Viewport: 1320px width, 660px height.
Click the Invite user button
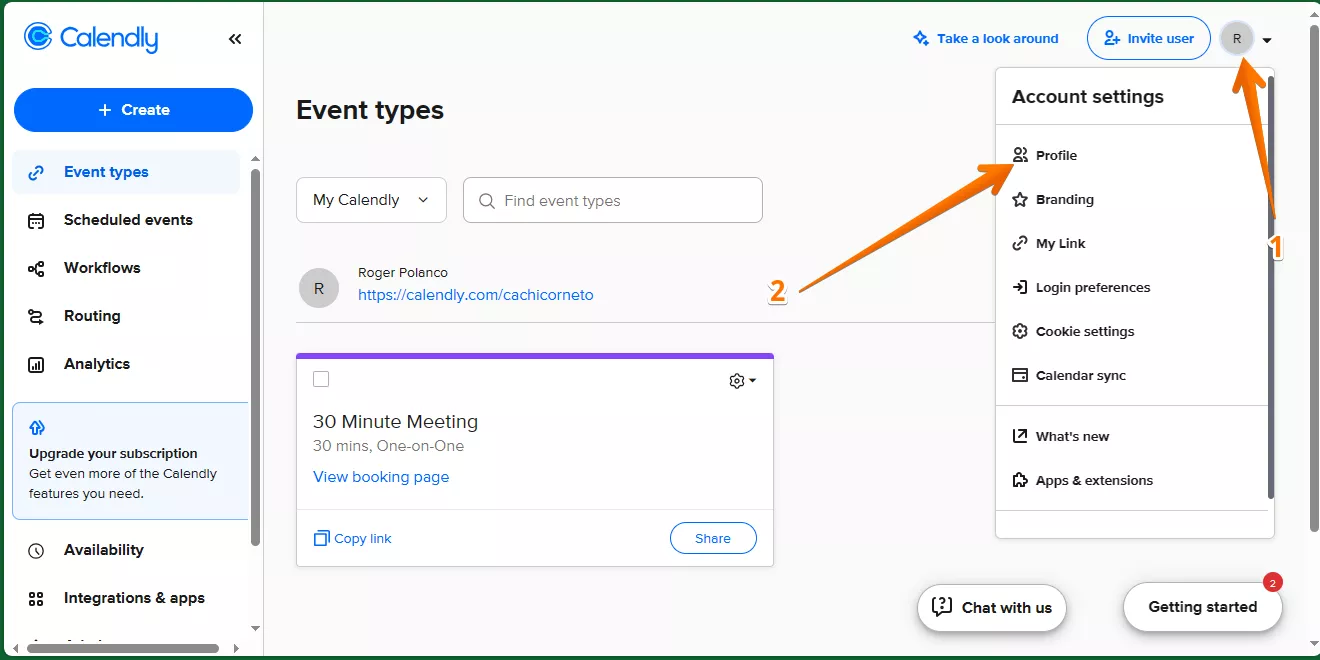click(x=1149, y=38)
